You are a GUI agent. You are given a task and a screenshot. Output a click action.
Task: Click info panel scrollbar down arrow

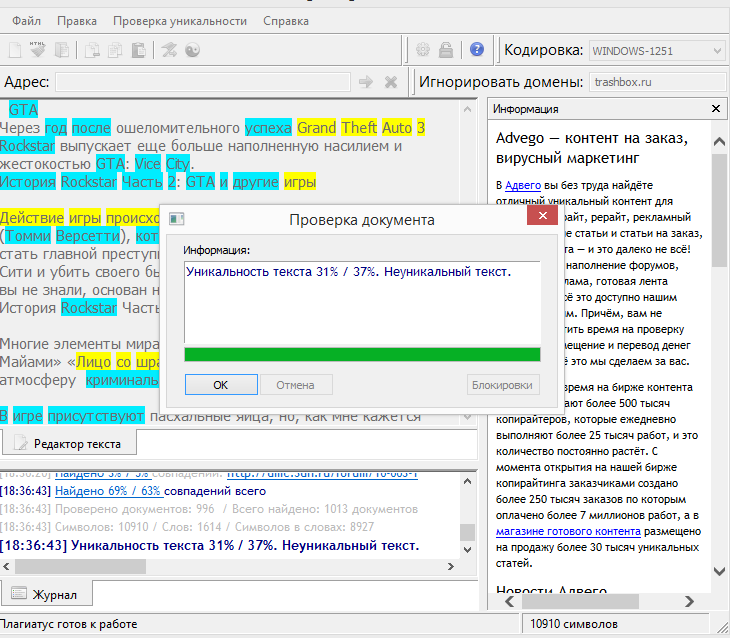(x=719, y=571)
